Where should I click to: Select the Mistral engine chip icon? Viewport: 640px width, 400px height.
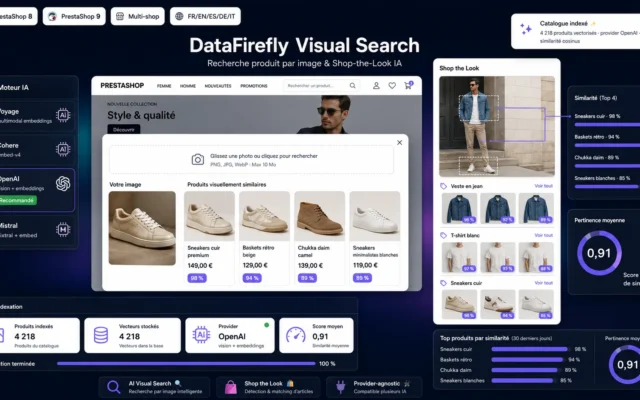63,230
